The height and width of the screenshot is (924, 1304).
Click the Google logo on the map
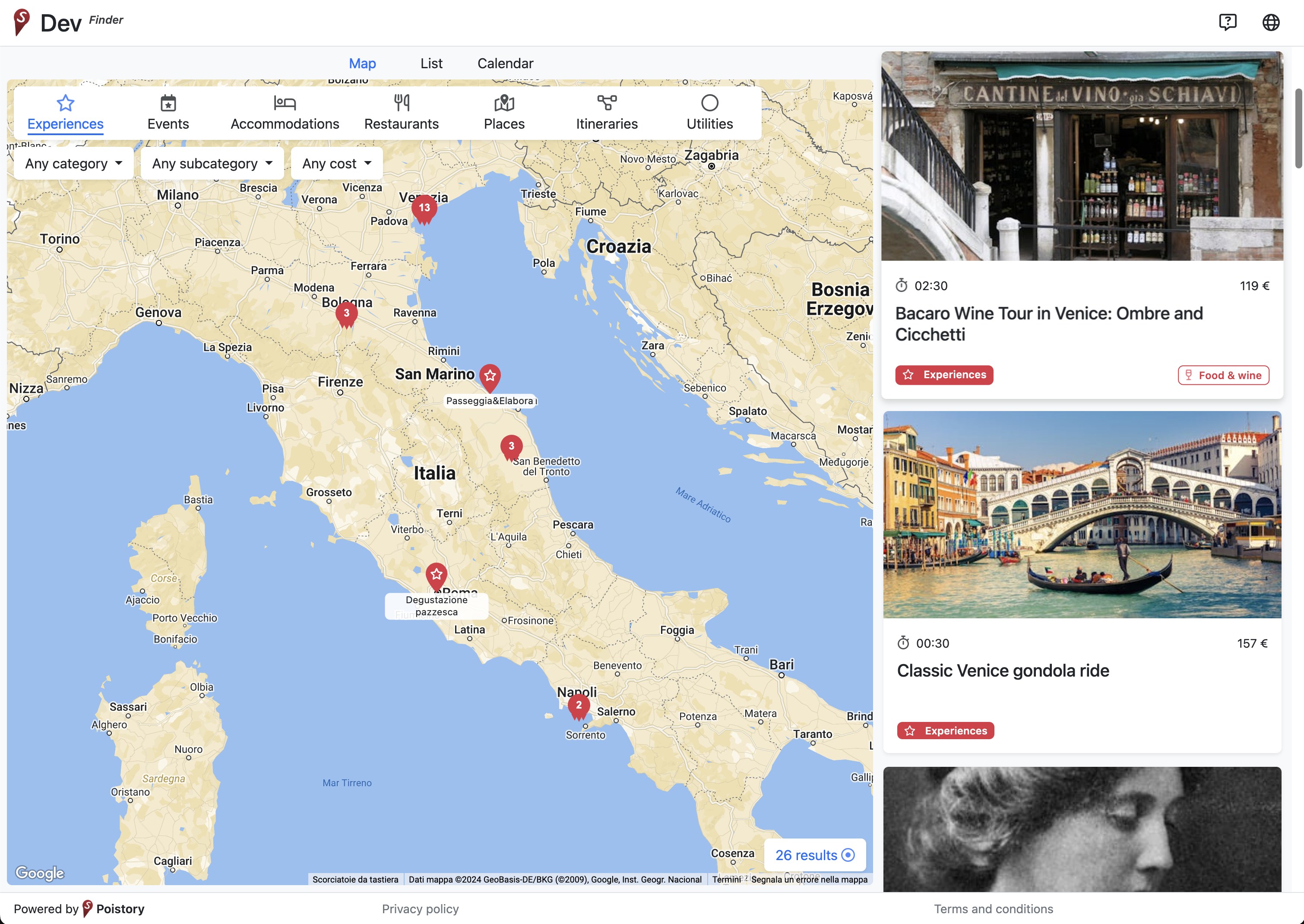pos(40,873)
